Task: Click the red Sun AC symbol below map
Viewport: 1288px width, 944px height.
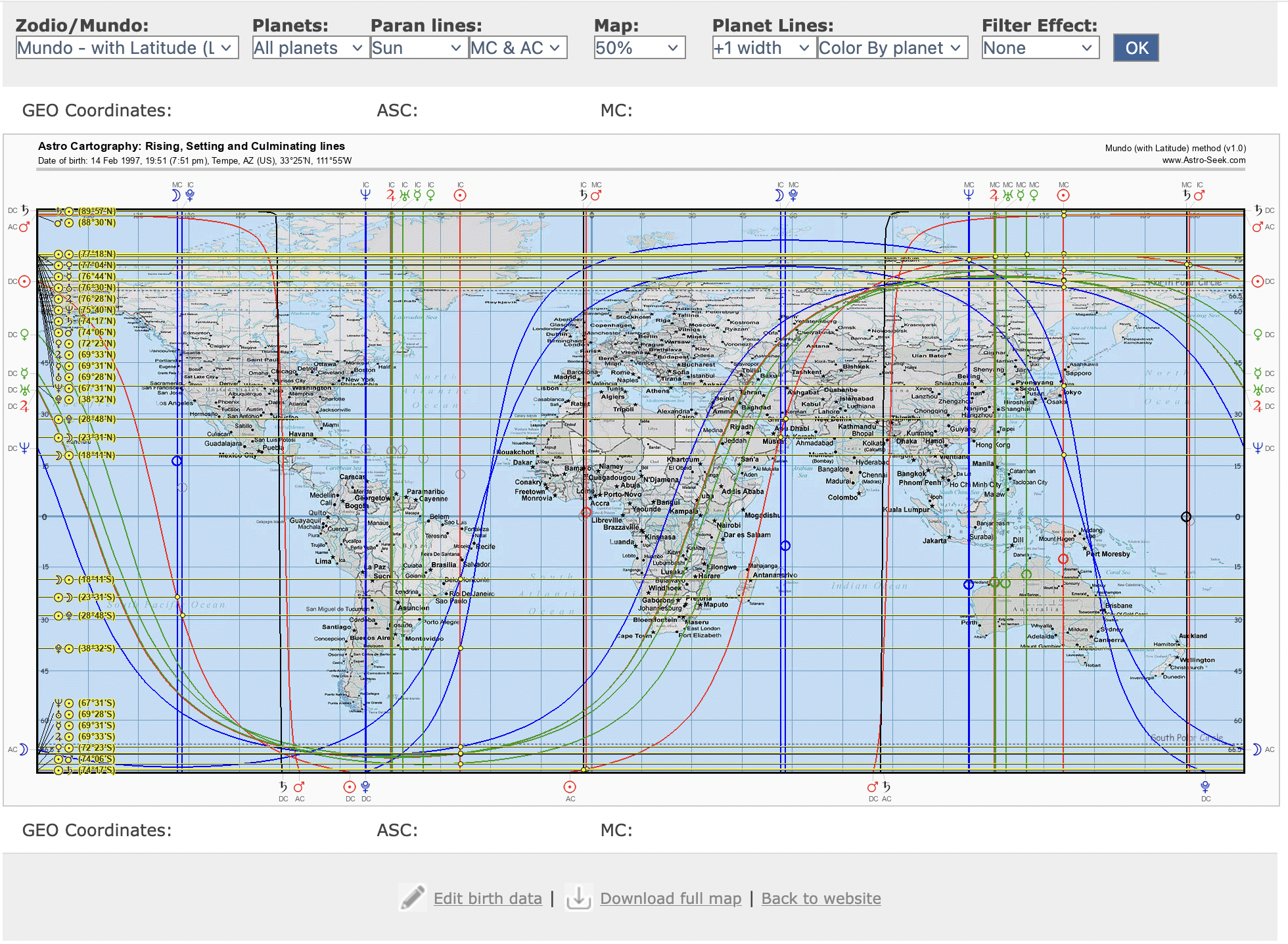Action: click(570, 787)
